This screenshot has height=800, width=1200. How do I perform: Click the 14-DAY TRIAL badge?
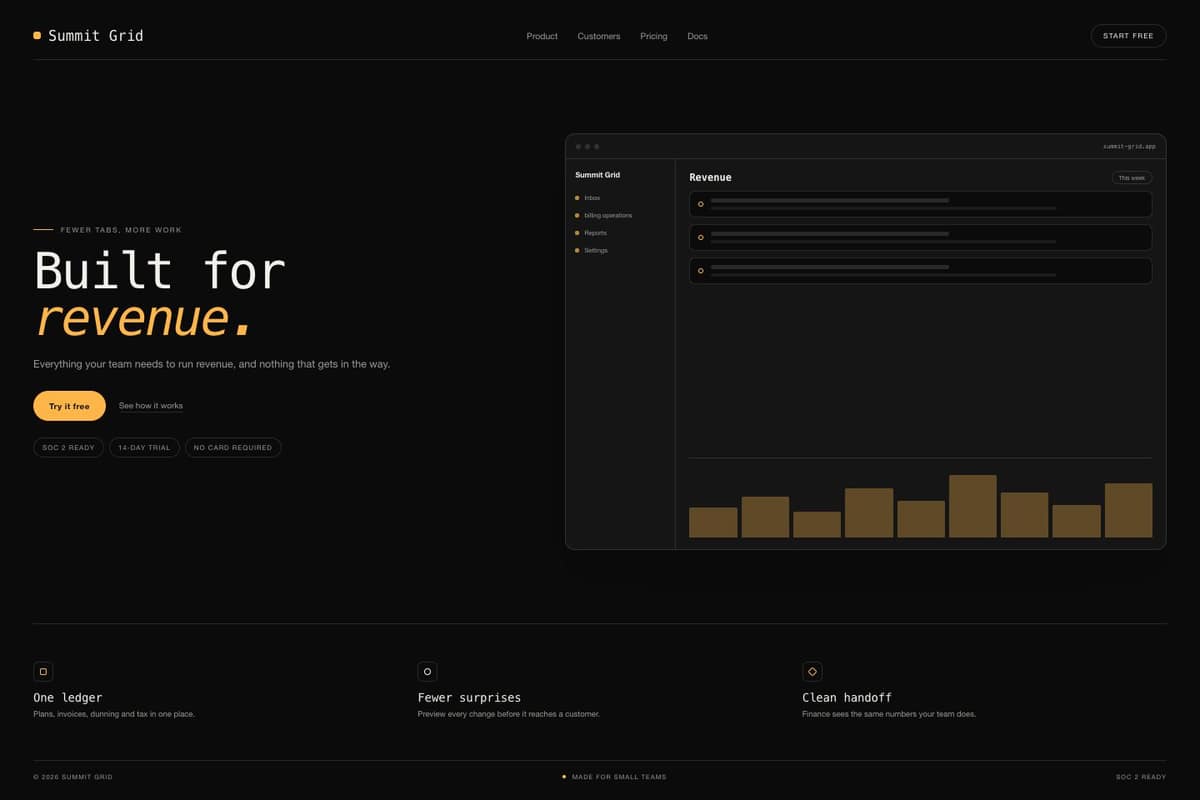click(x=145, y=447)
